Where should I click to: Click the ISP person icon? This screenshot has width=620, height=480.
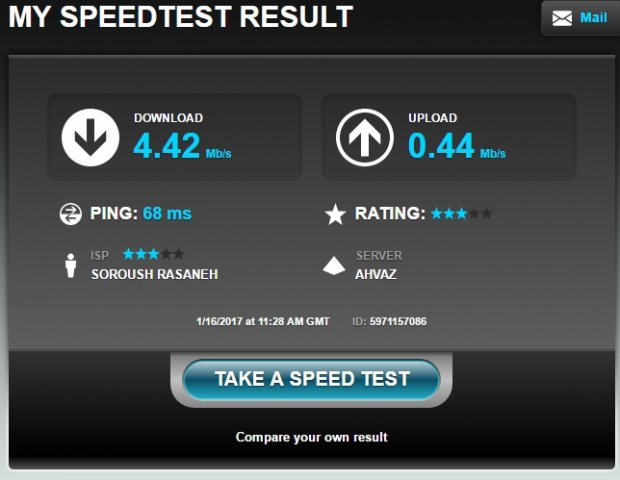(x=71, y=265)
